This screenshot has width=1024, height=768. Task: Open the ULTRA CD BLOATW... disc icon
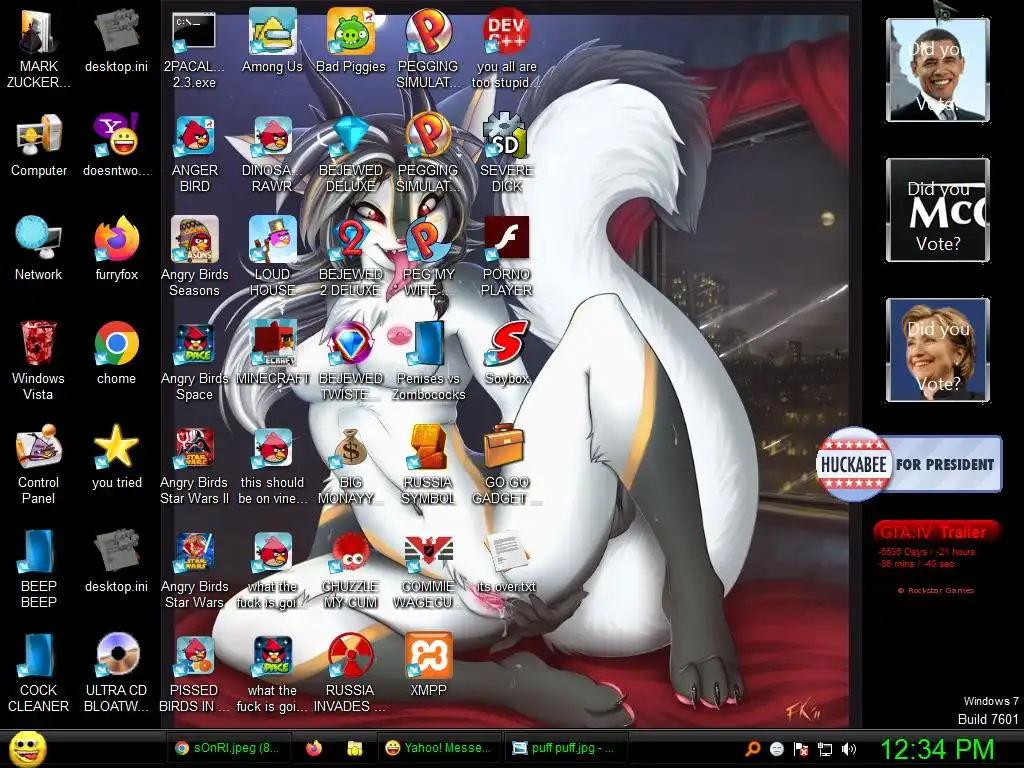[x=116, y=673]
